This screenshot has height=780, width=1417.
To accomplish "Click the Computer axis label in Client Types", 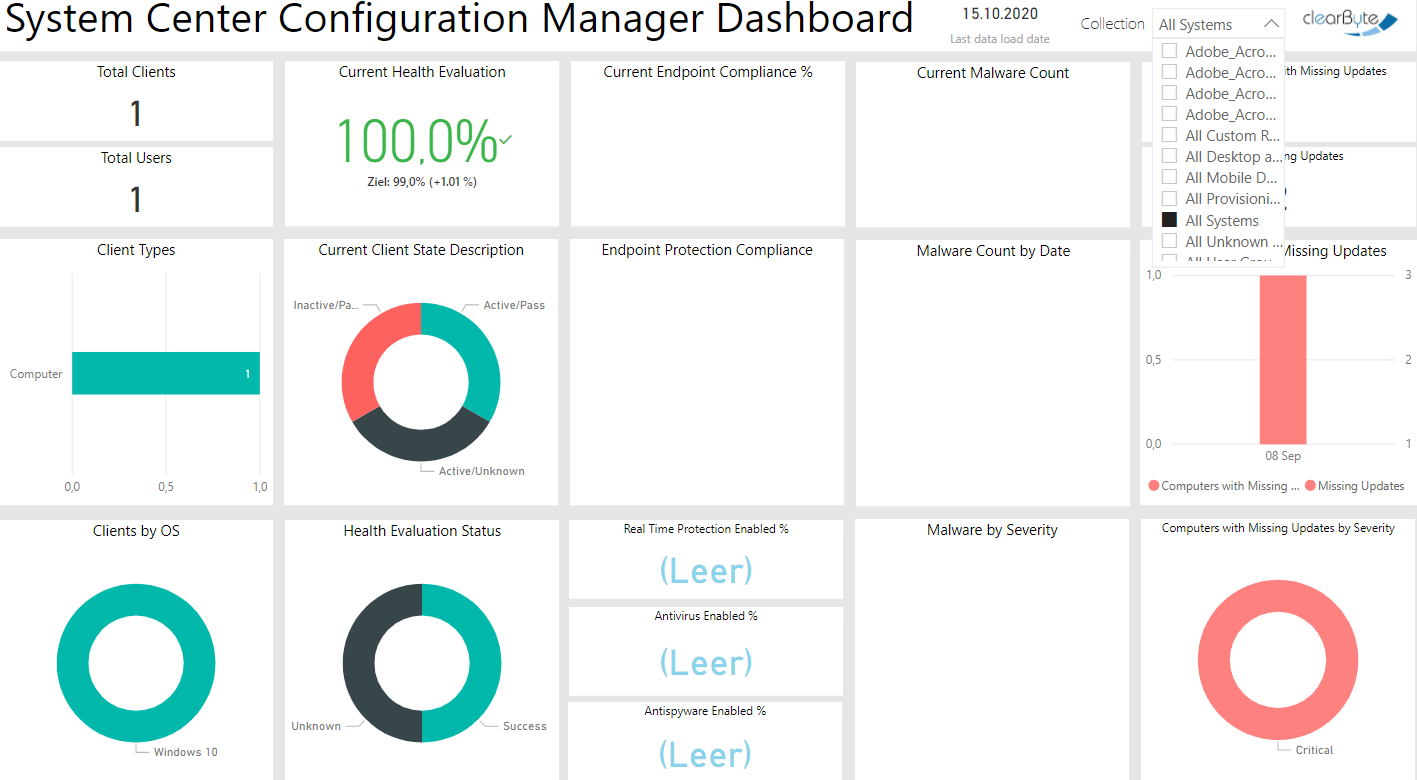I will point(36,374).
